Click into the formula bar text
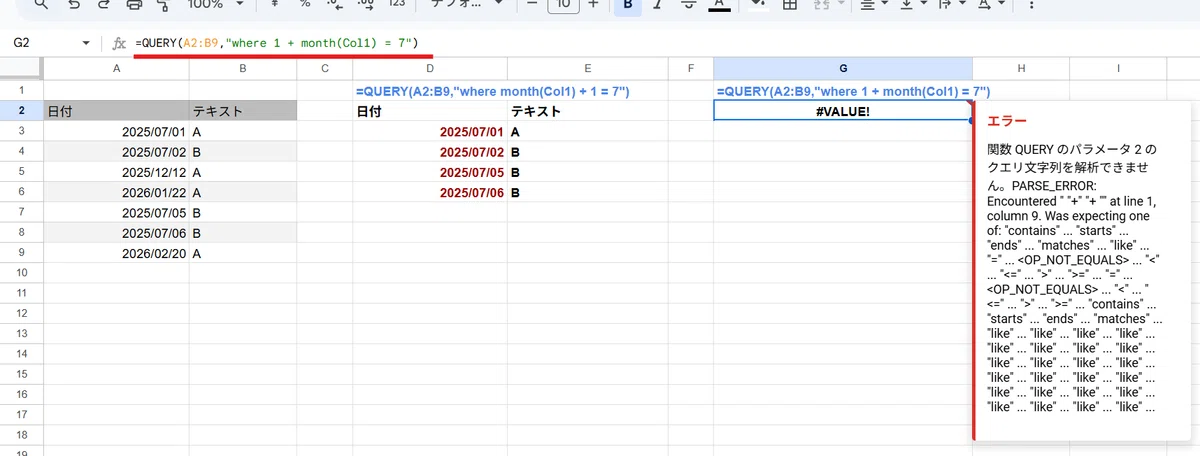The image size is (1200, 456). [x=276, y=44]
